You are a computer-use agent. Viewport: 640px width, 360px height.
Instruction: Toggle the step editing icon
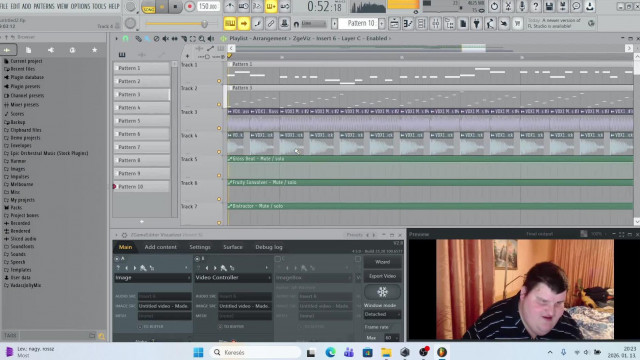[x=257, y=24]
